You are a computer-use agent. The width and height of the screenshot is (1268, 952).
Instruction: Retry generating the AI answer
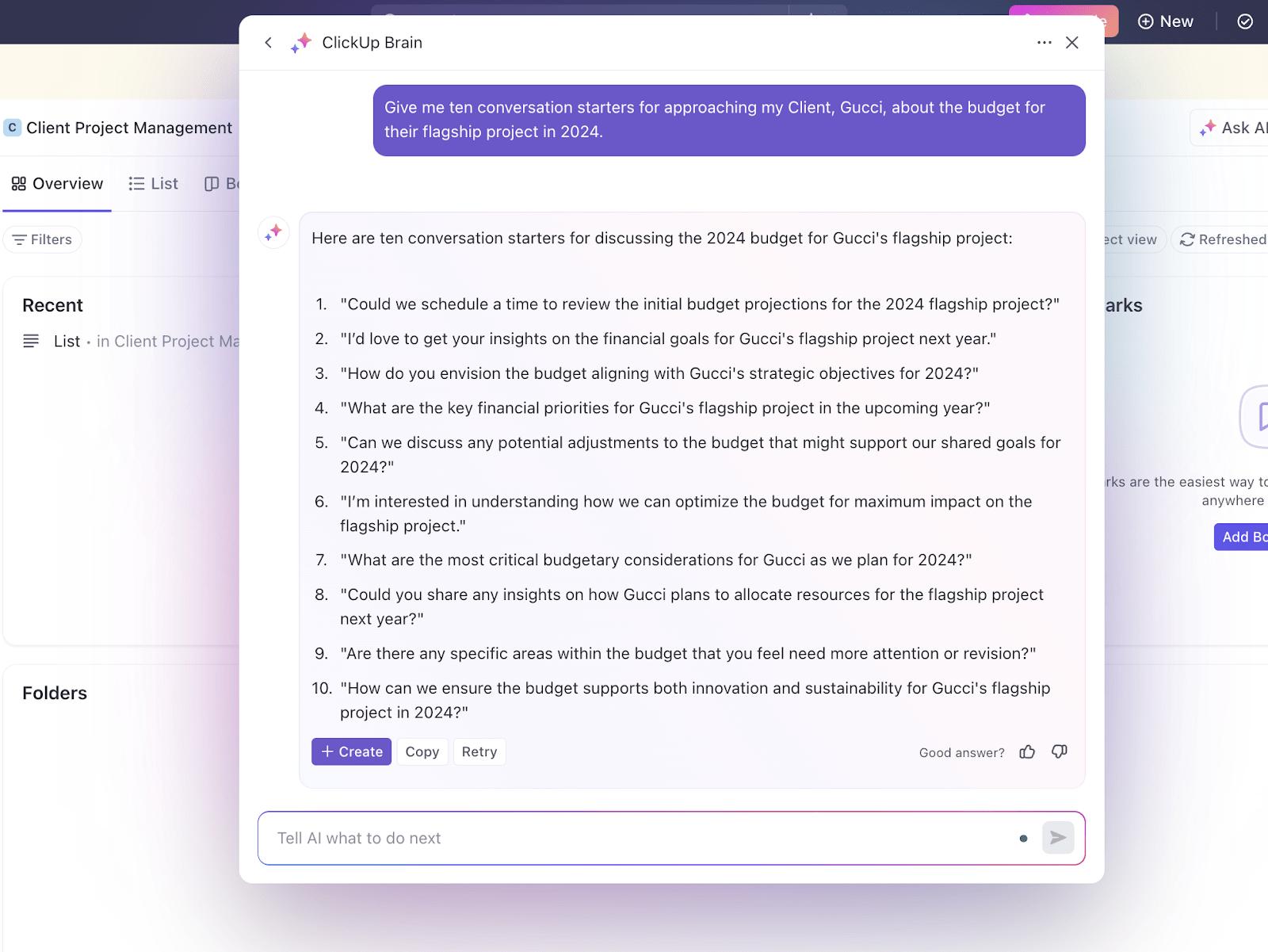[x=479, y=752]
